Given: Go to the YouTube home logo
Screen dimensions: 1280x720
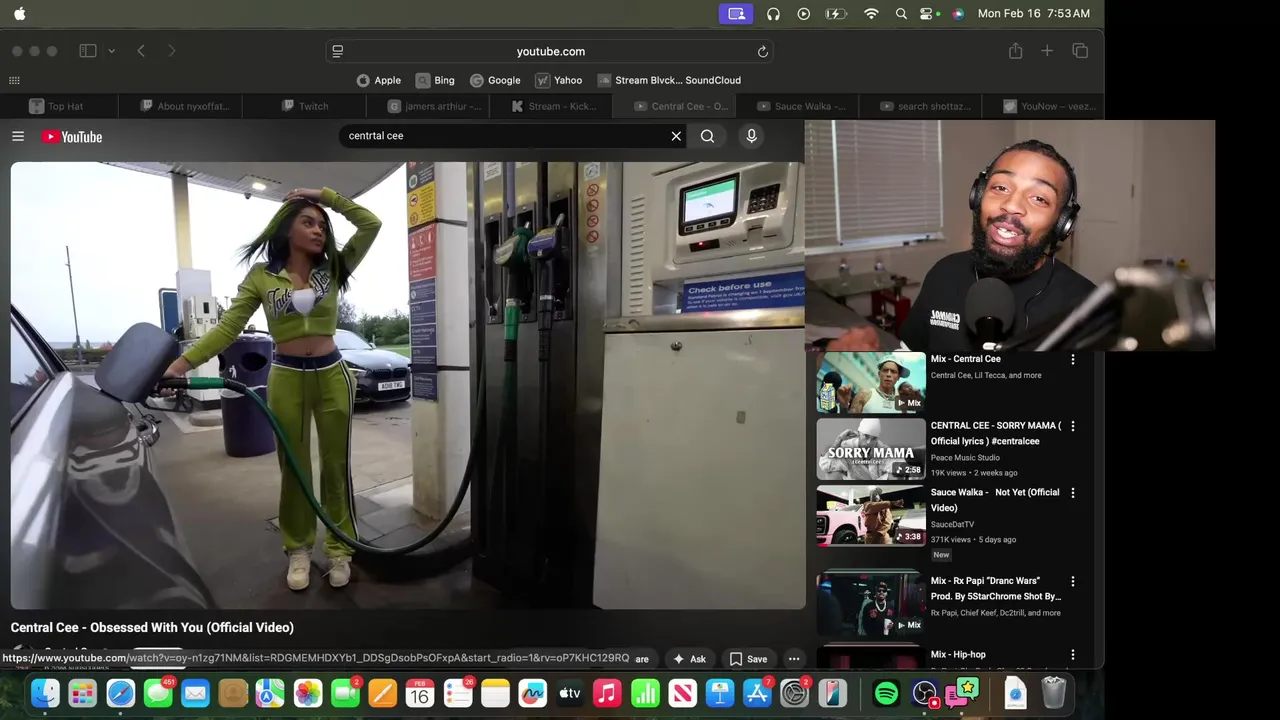Looking at the screenshot, I should coord(72,137).
